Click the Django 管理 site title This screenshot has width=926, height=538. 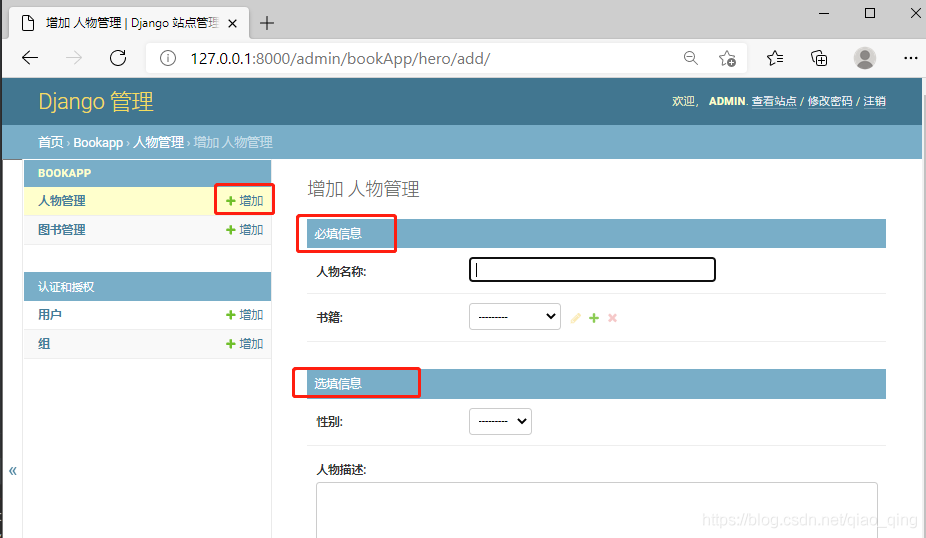click(96, 102)
